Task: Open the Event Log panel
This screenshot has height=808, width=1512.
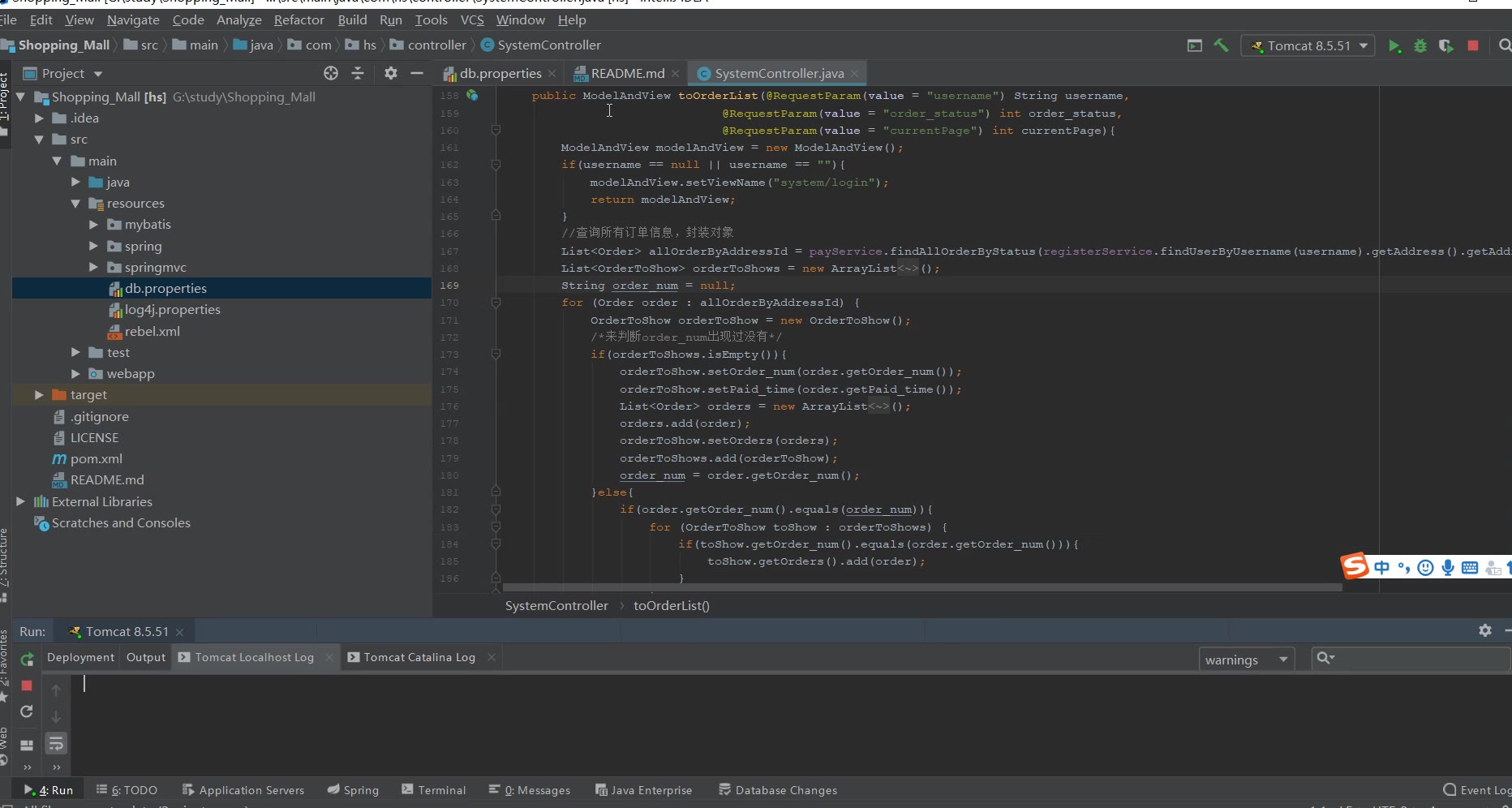Action: pos(1476,790)
